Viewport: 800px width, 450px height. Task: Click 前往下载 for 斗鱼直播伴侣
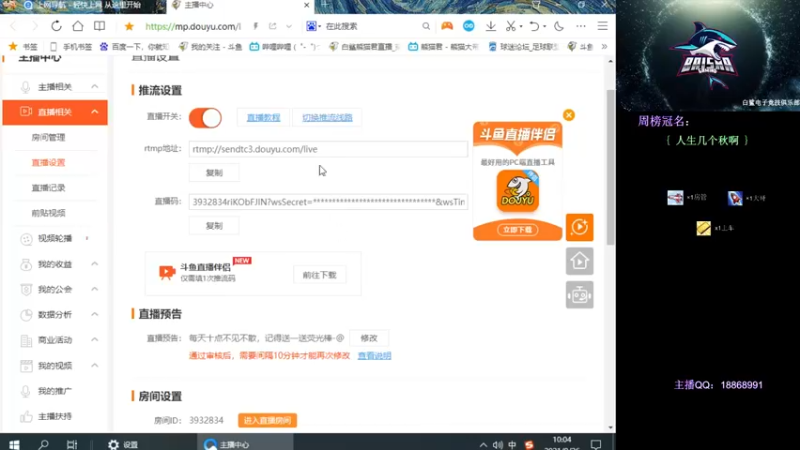click(319, 275)
